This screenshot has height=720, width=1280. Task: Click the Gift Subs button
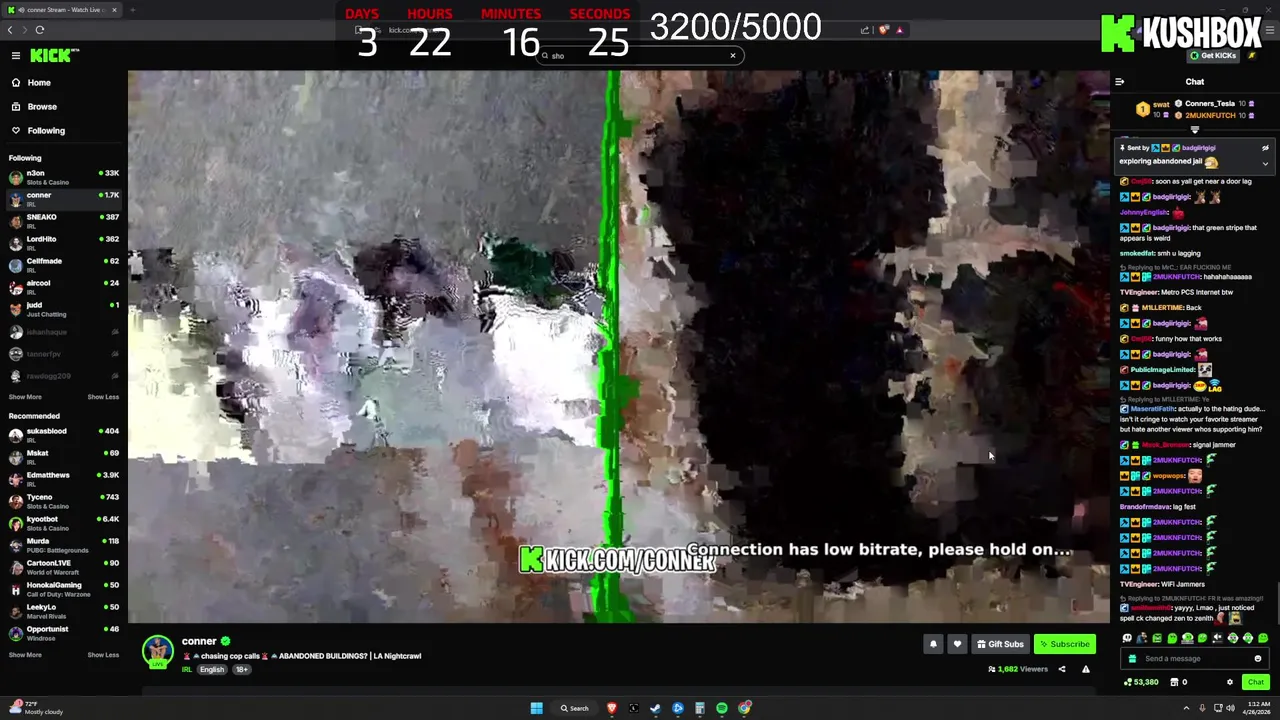(x=1000, y=644)
